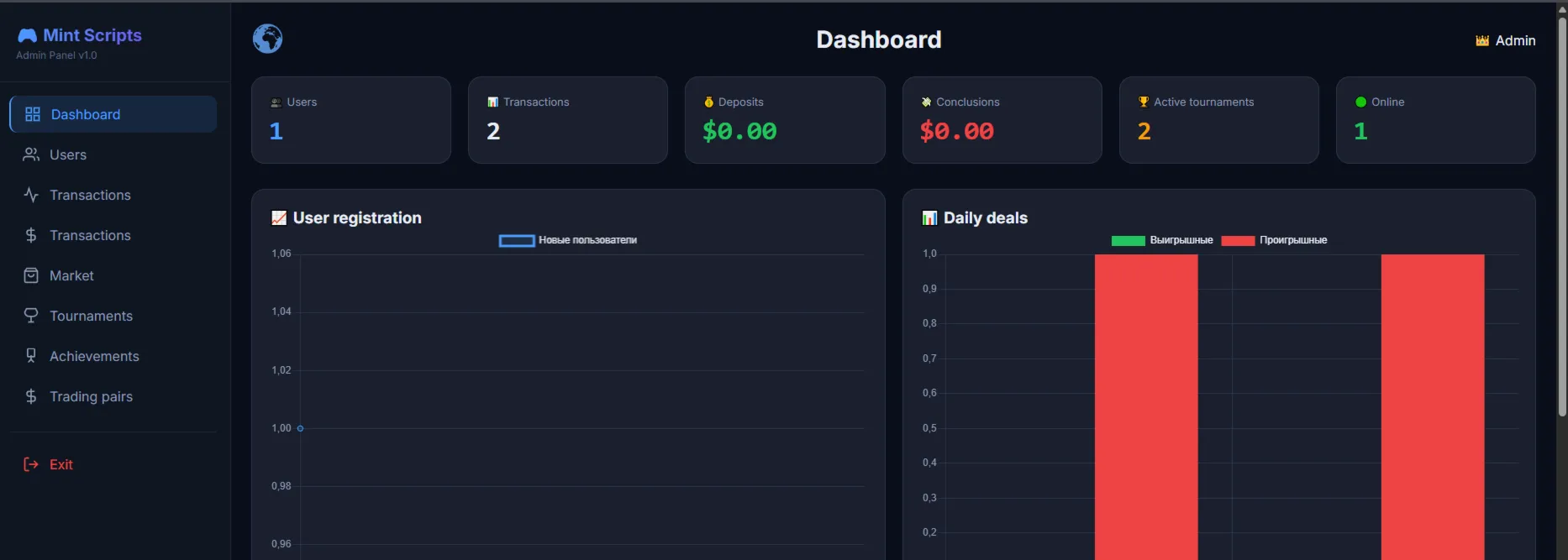Click the Transactions card value 2
The width and height of the screenshot is (1568, 560).
(493, 132)
